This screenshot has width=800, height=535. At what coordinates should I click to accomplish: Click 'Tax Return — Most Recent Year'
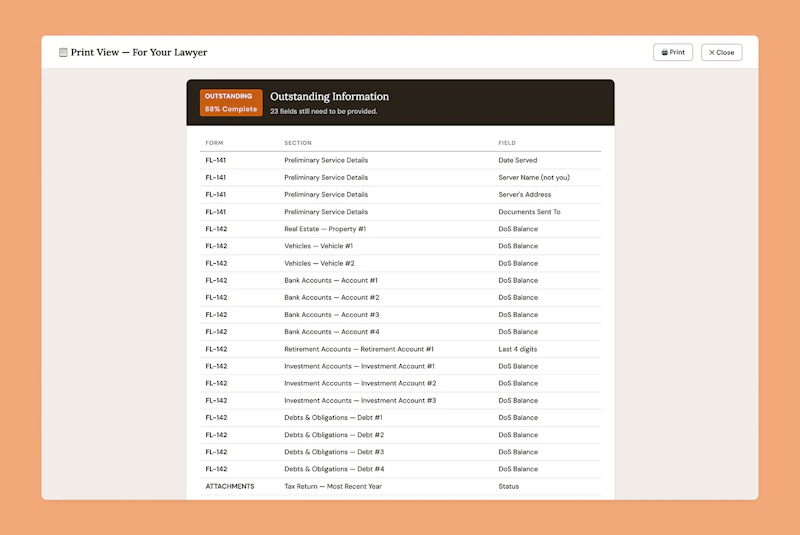point(333,486)
